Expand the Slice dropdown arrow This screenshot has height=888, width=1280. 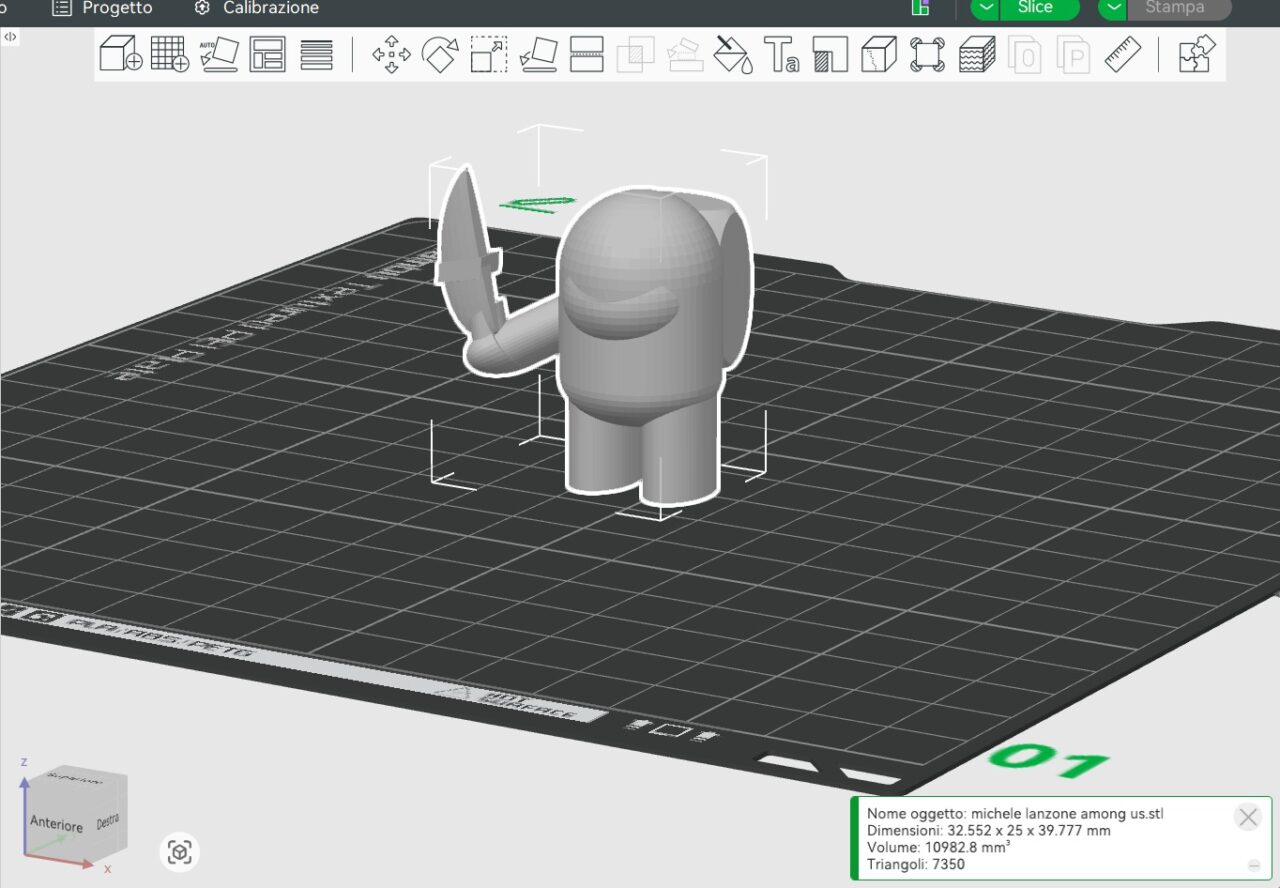[x=986, y=8]
